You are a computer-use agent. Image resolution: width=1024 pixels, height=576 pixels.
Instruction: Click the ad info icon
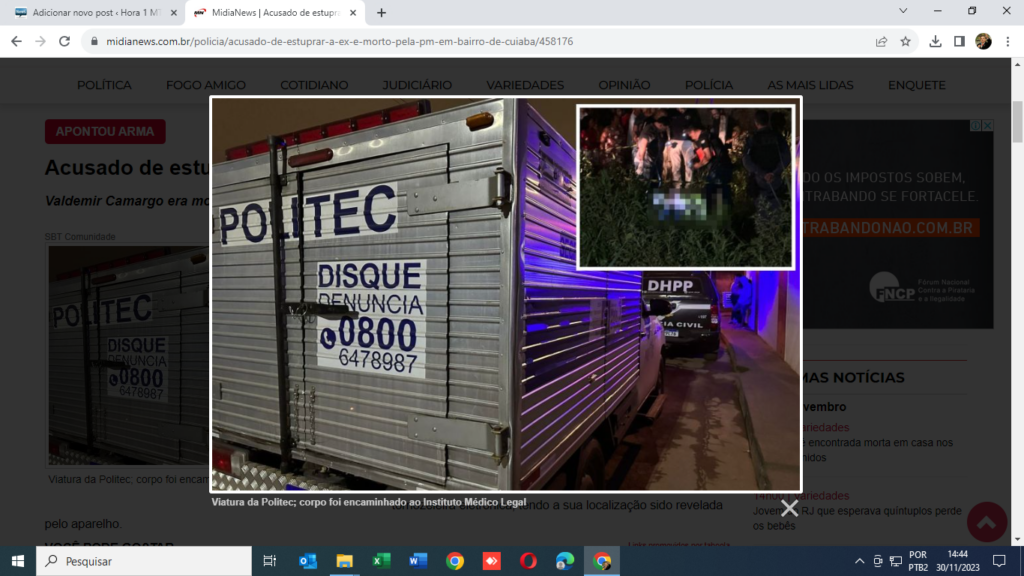click(x=976, y=125)
